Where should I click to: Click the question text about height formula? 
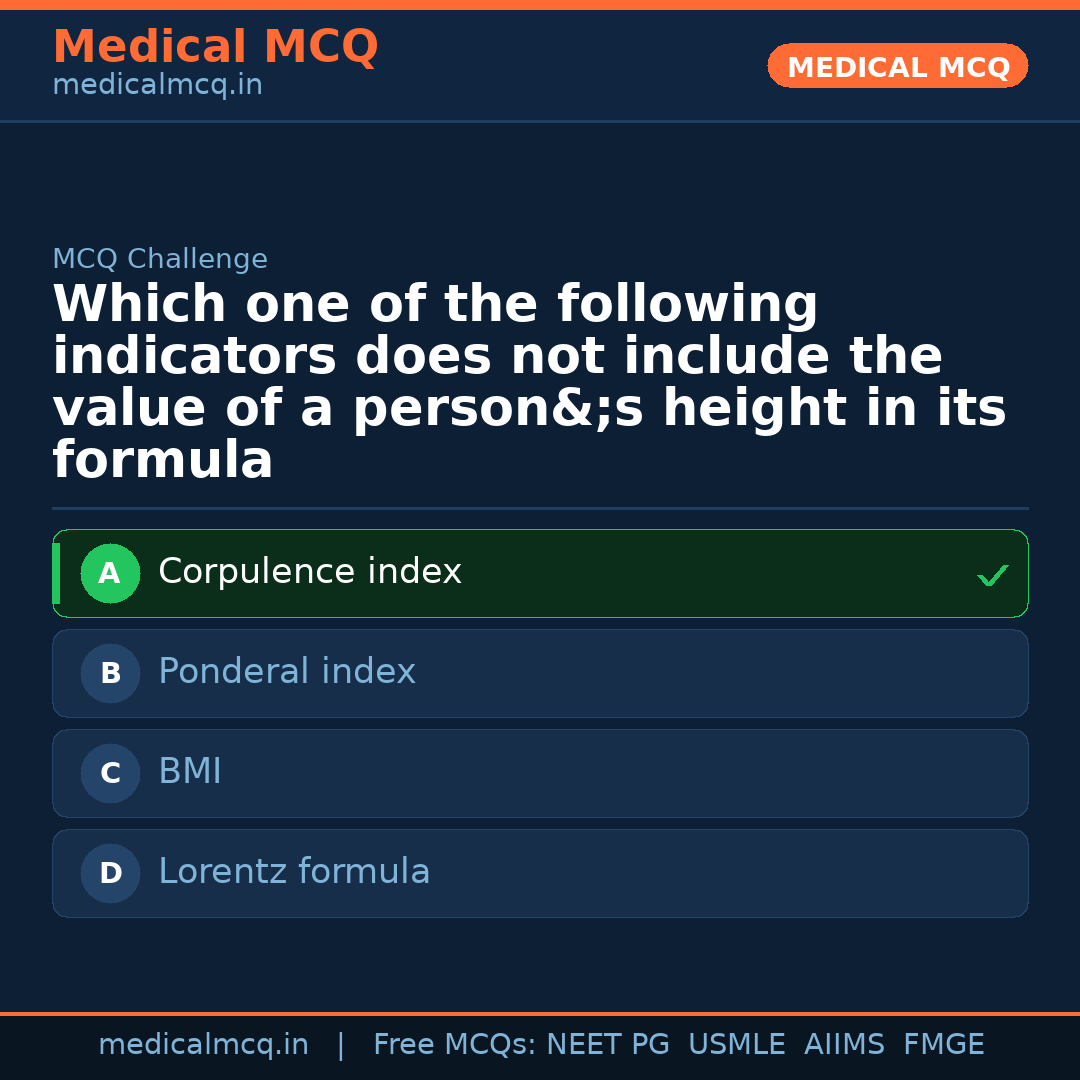pyautogui.click(x=529, y=383)
